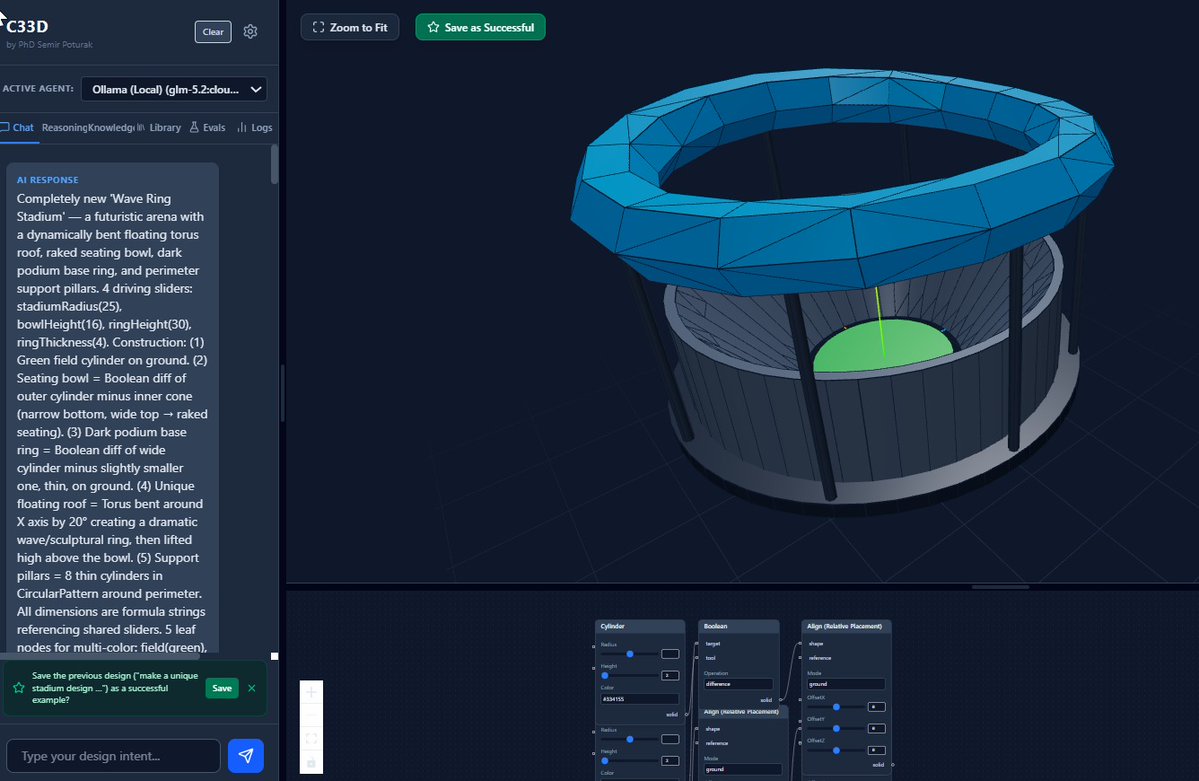Click the Boolean node's target input port

click(x=697, y=643)
